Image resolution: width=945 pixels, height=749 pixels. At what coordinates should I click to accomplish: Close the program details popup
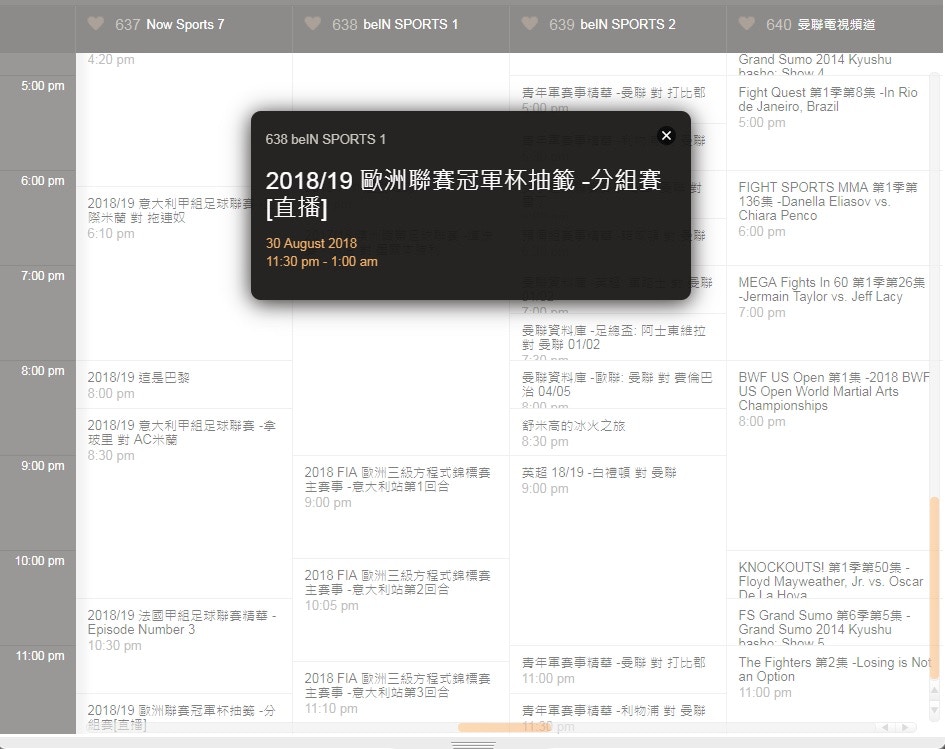666,136
